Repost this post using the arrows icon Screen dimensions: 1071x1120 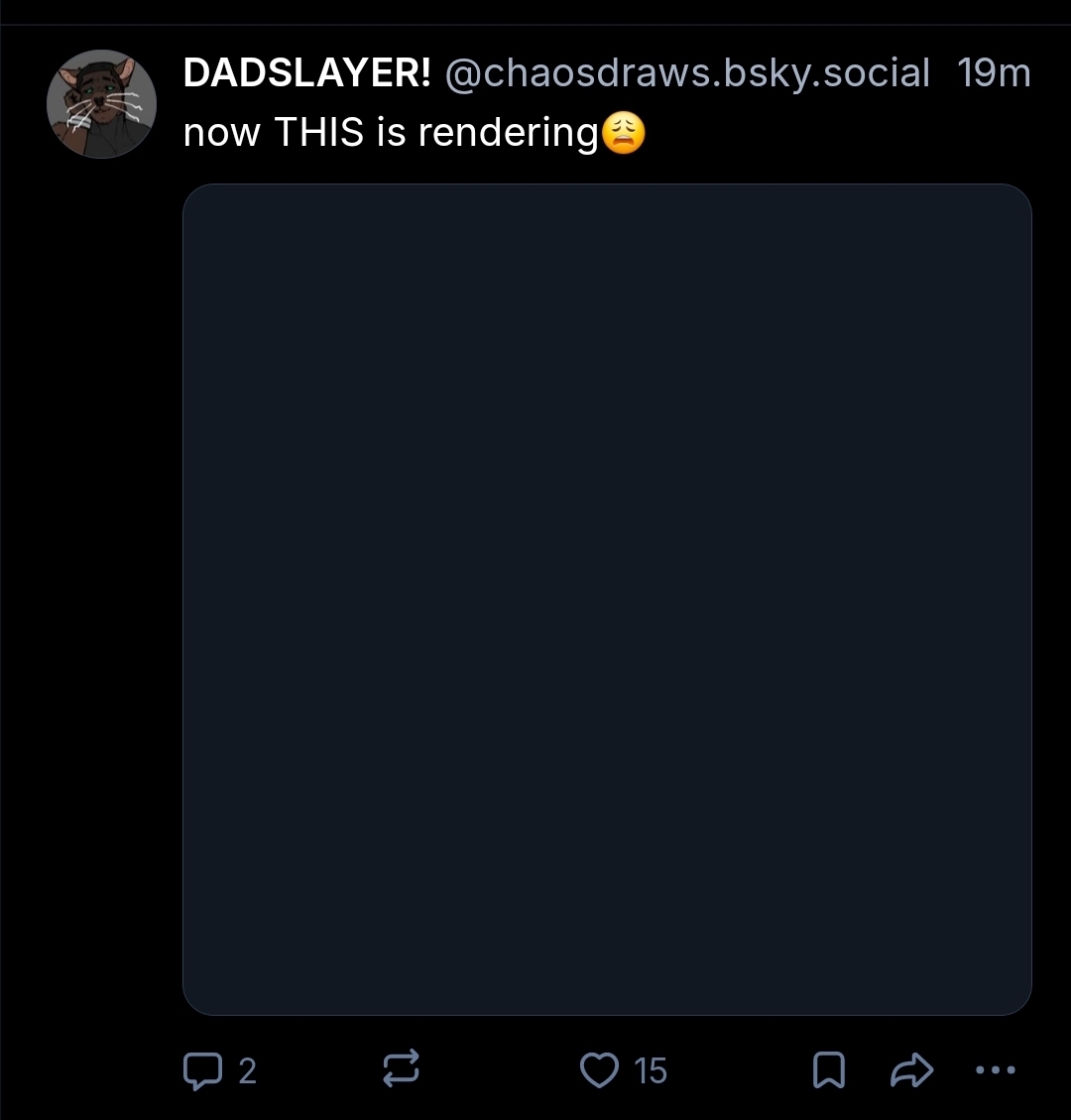(401, 1070)
